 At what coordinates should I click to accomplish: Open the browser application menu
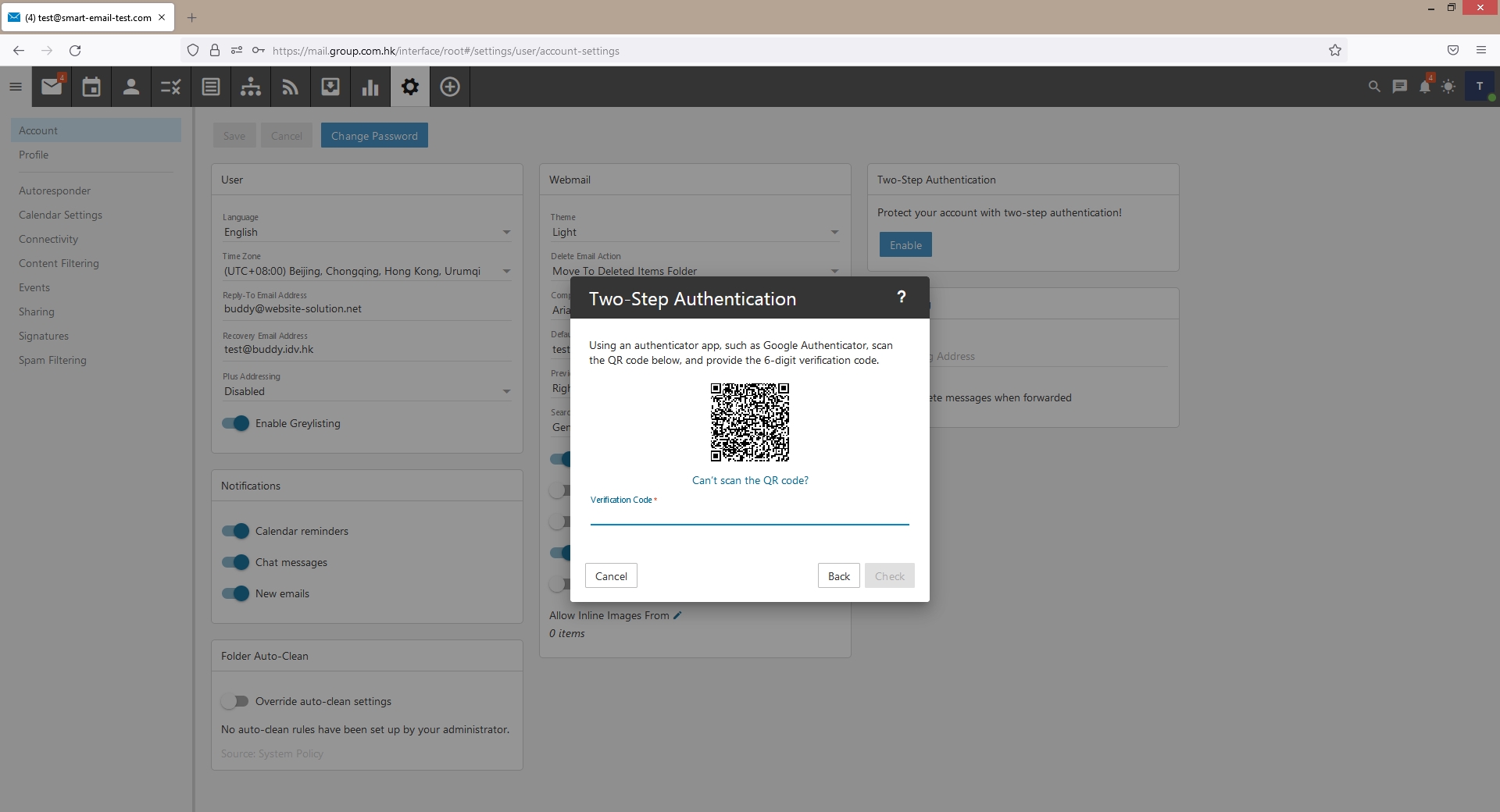[x=1480, y=50]
